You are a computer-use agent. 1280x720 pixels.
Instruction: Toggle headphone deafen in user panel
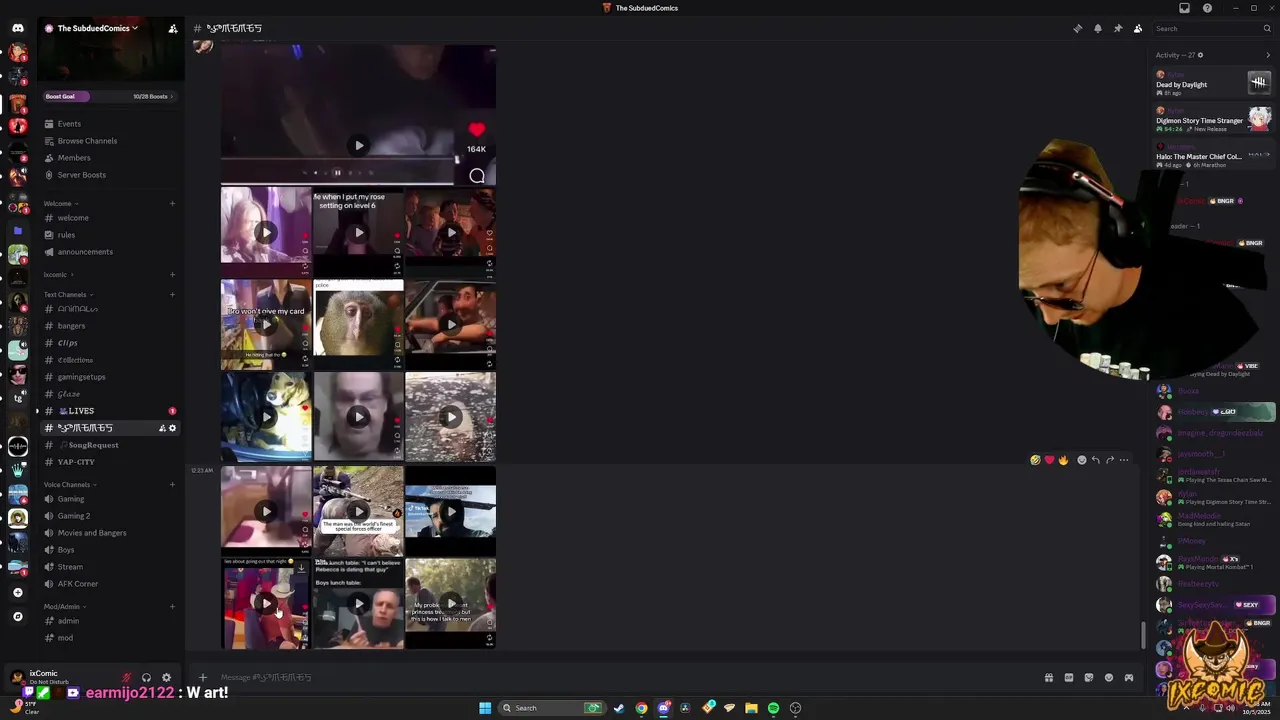tap(146, 677)
